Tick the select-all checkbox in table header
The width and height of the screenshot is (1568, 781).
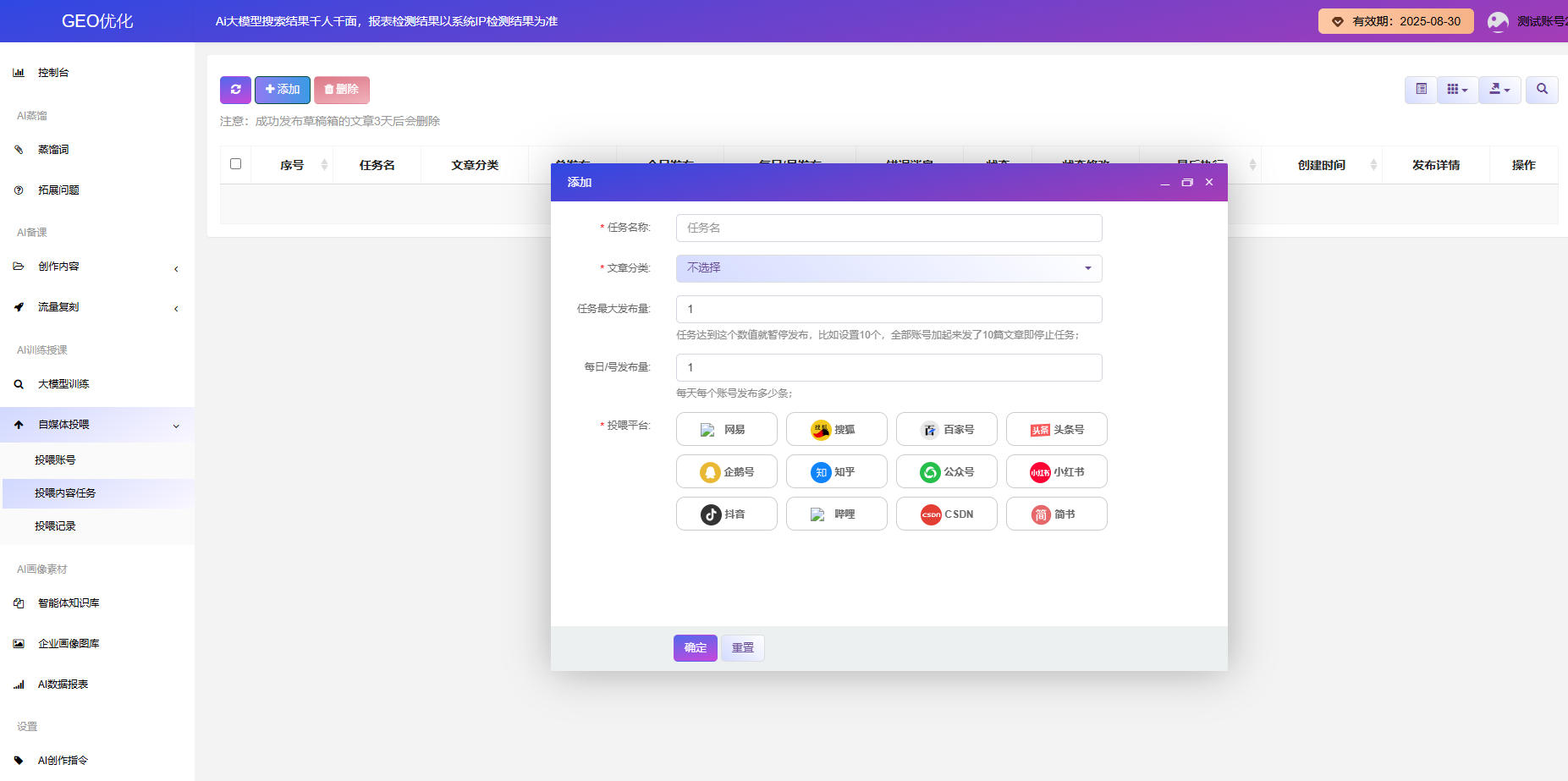point(236,164)
